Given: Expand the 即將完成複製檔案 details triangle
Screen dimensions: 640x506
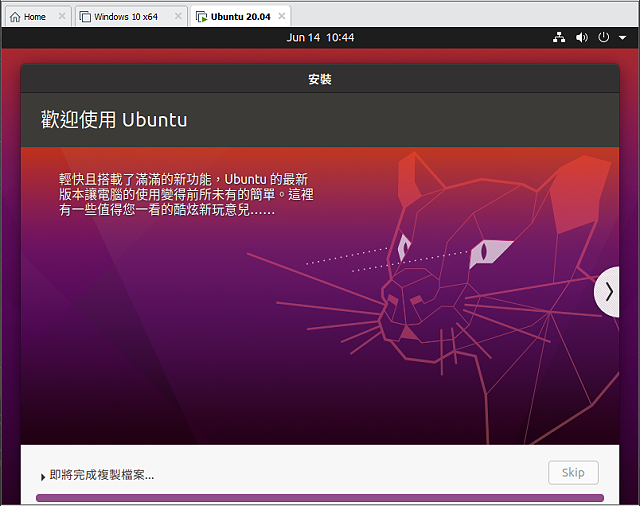Looking at the screenshot, I should tap(43, 477).
